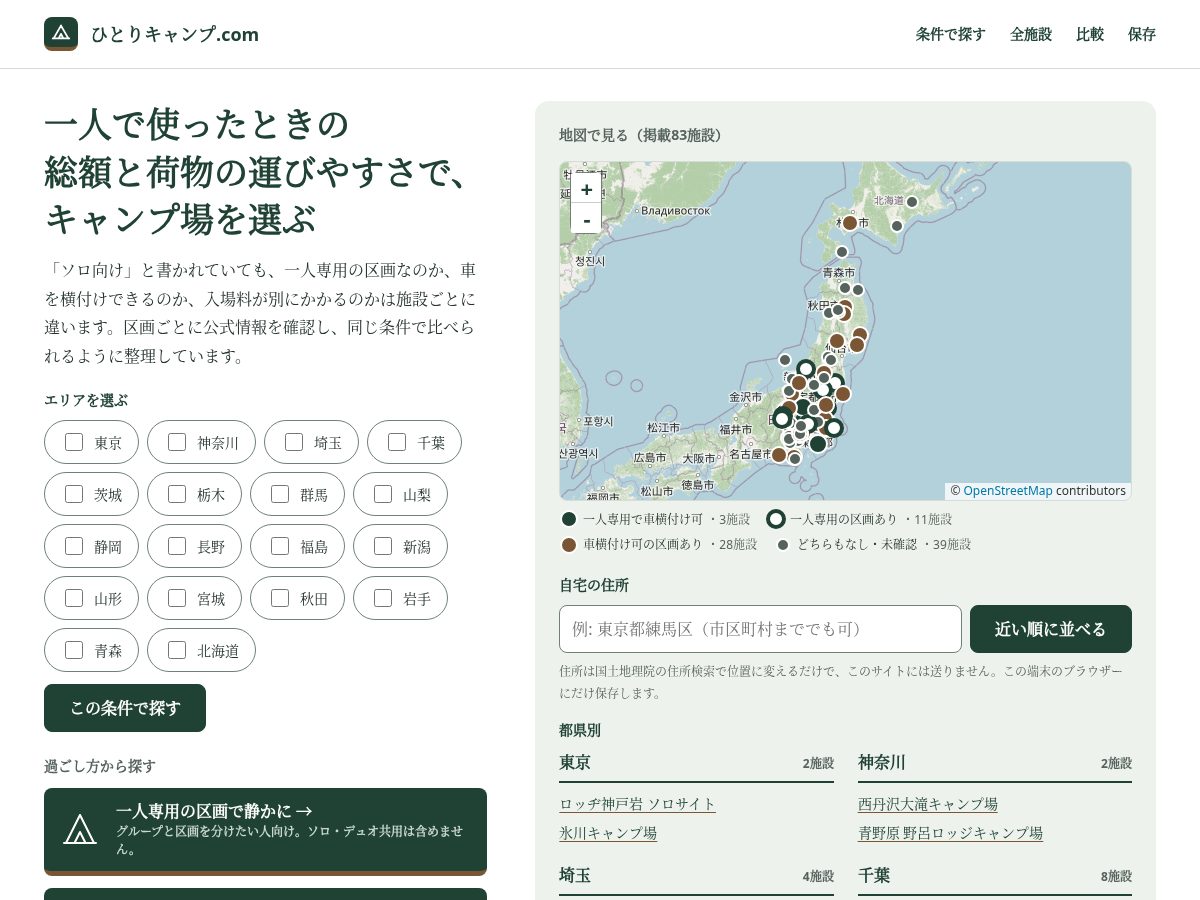Click the 一人専用で車横付け可 legend dot
The height and width of the screenshot is (900, 1200).
click(x=569, y=519)
